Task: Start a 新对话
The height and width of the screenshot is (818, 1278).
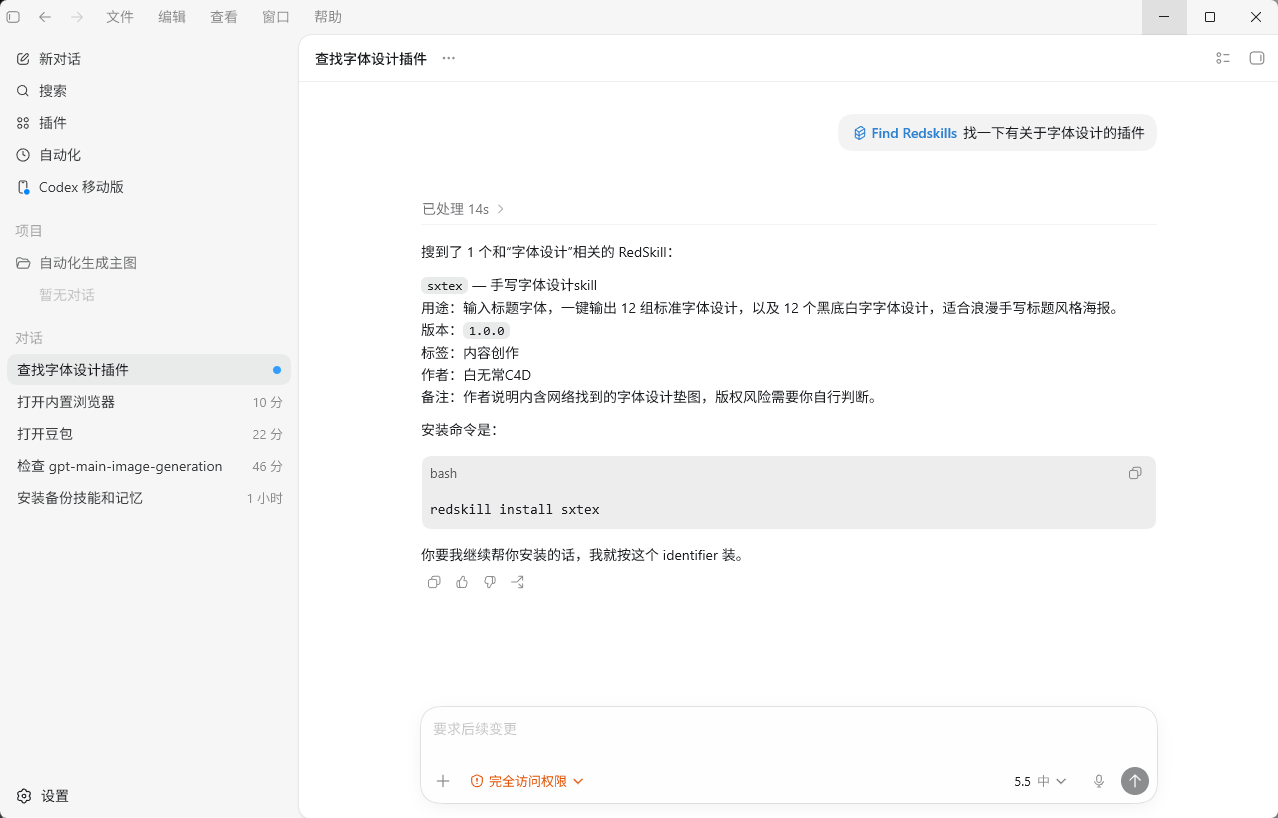Action: coord(149,59)
